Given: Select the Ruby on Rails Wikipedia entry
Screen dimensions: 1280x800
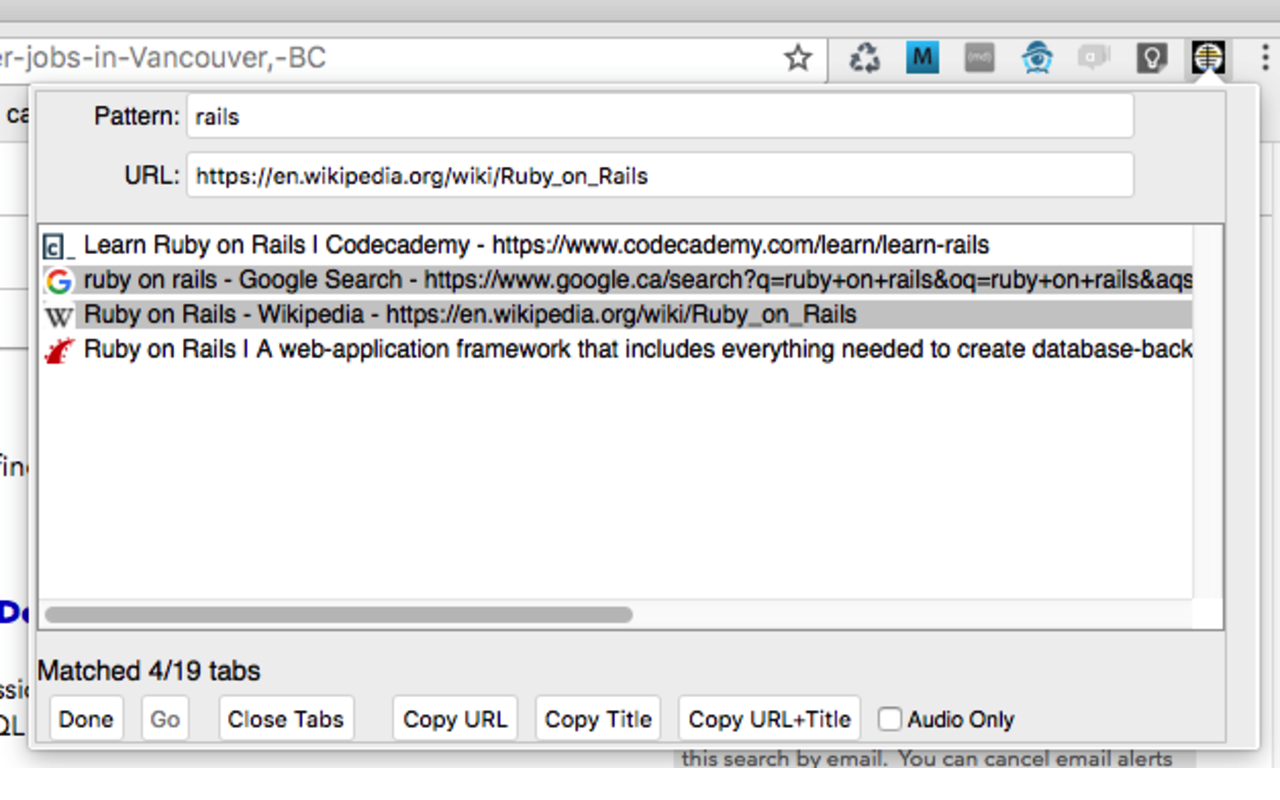Looking at the screenshot, I should pos(470,315).
